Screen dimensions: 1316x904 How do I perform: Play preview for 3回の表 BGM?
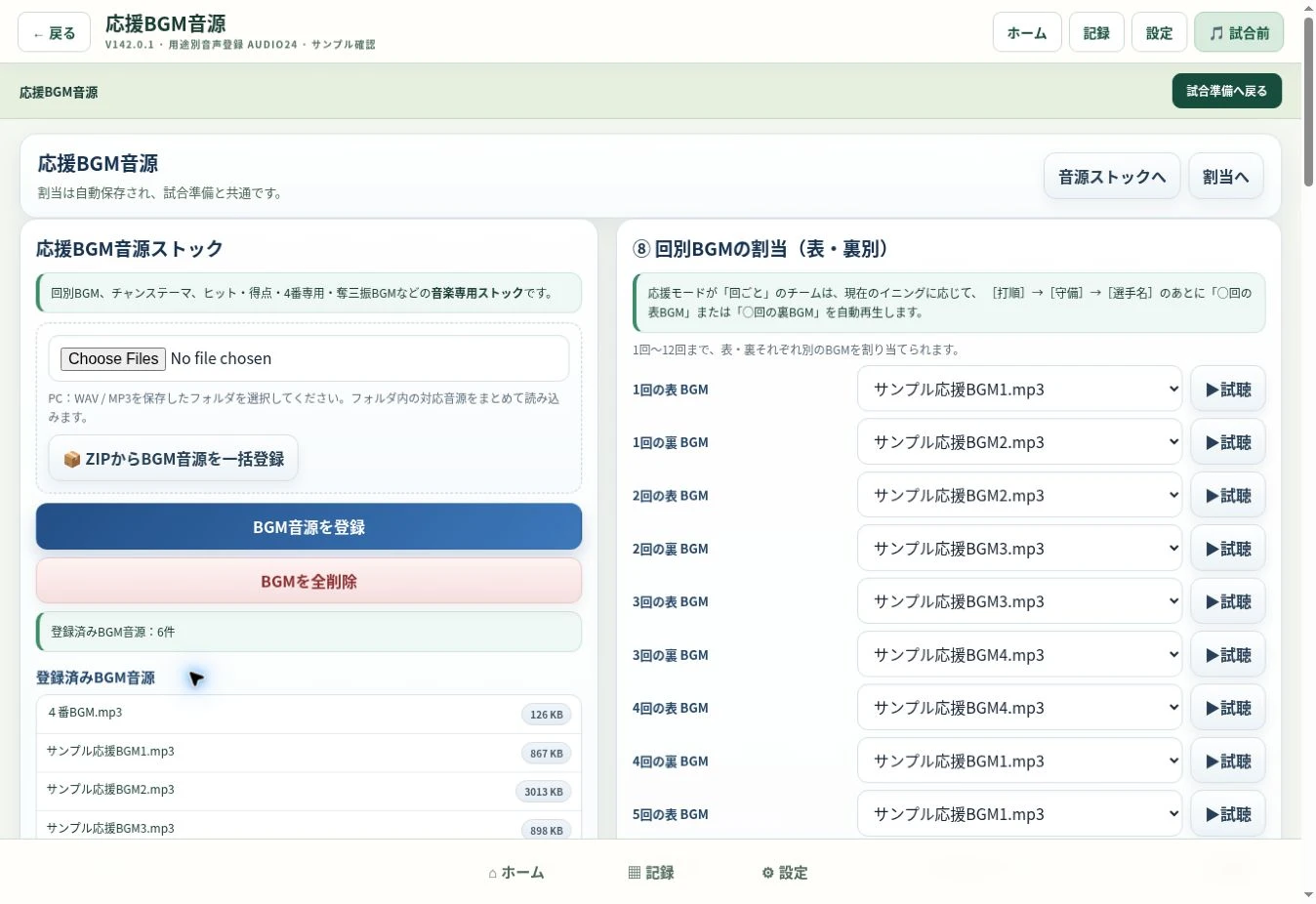coord(1227,601)
